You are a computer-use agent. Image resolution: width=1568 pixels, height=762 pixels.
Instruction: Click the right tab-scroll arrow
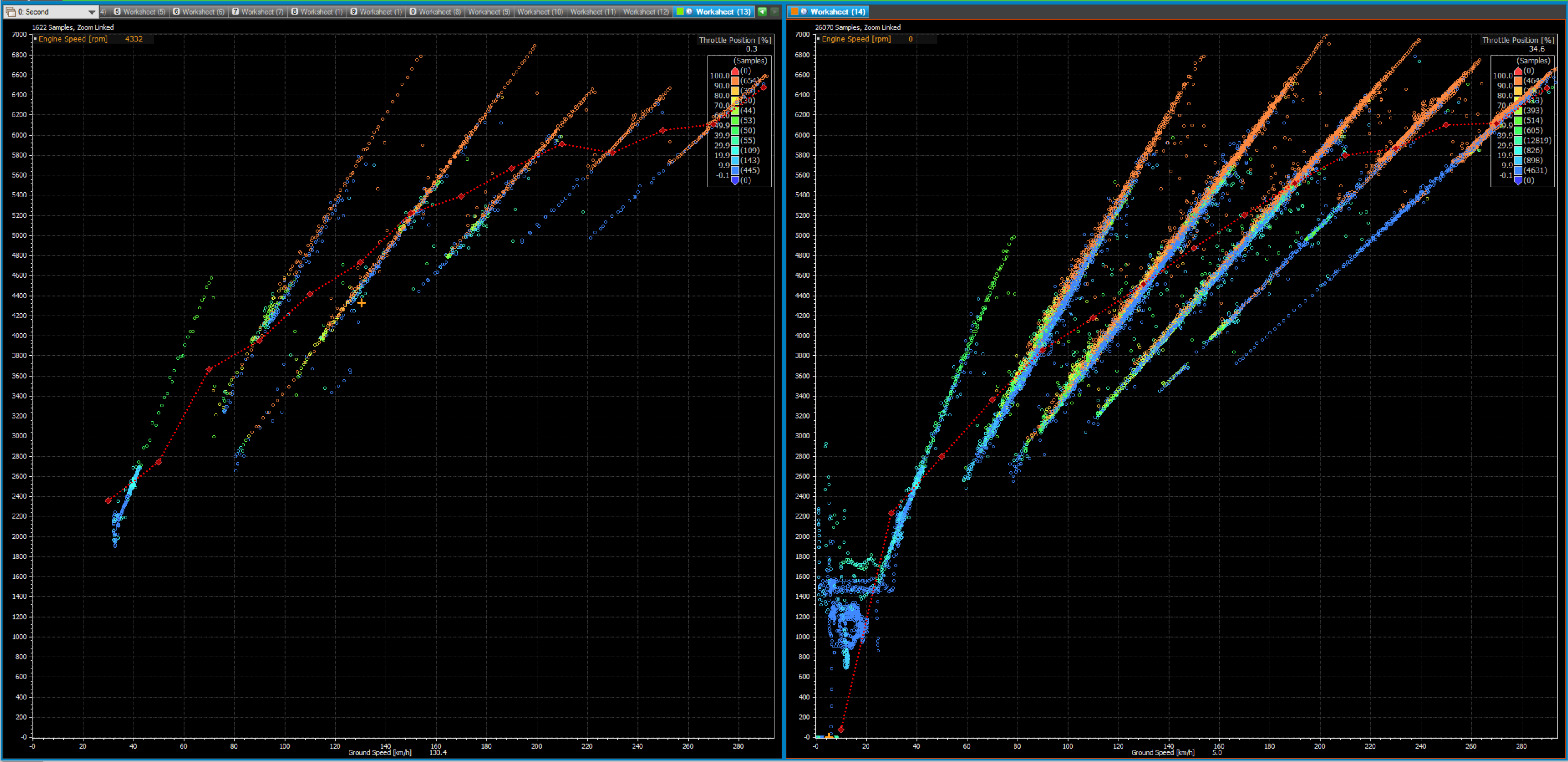[774, 12]
